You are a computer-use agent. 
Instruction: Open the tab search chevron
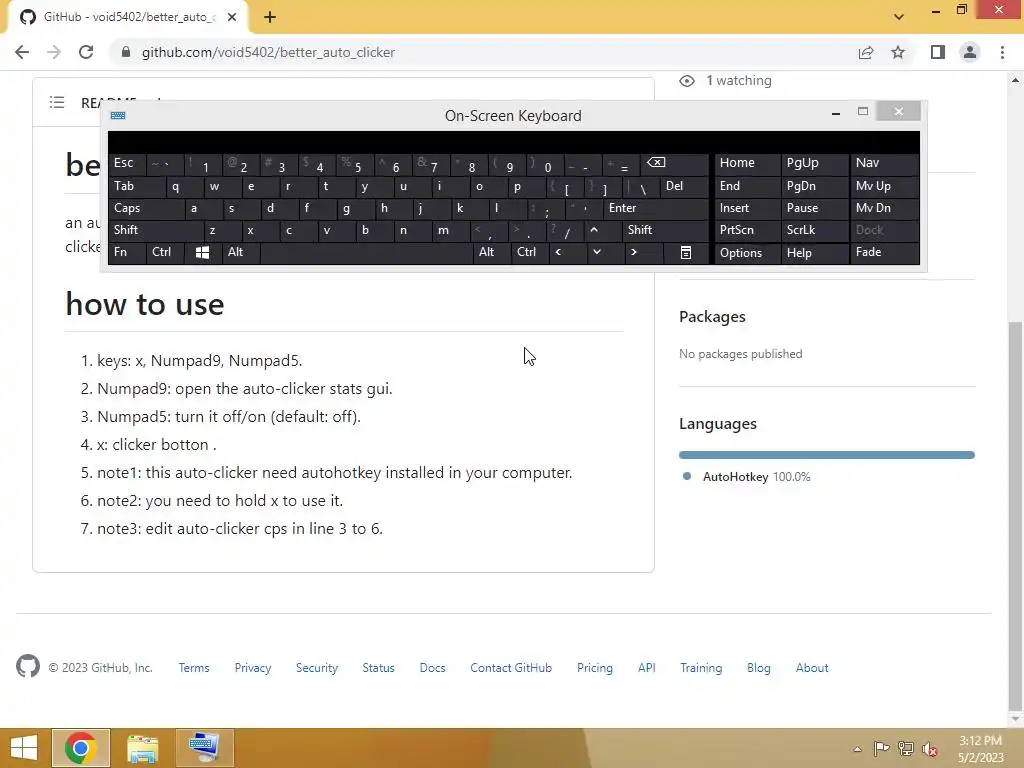[x=899, y=17]
